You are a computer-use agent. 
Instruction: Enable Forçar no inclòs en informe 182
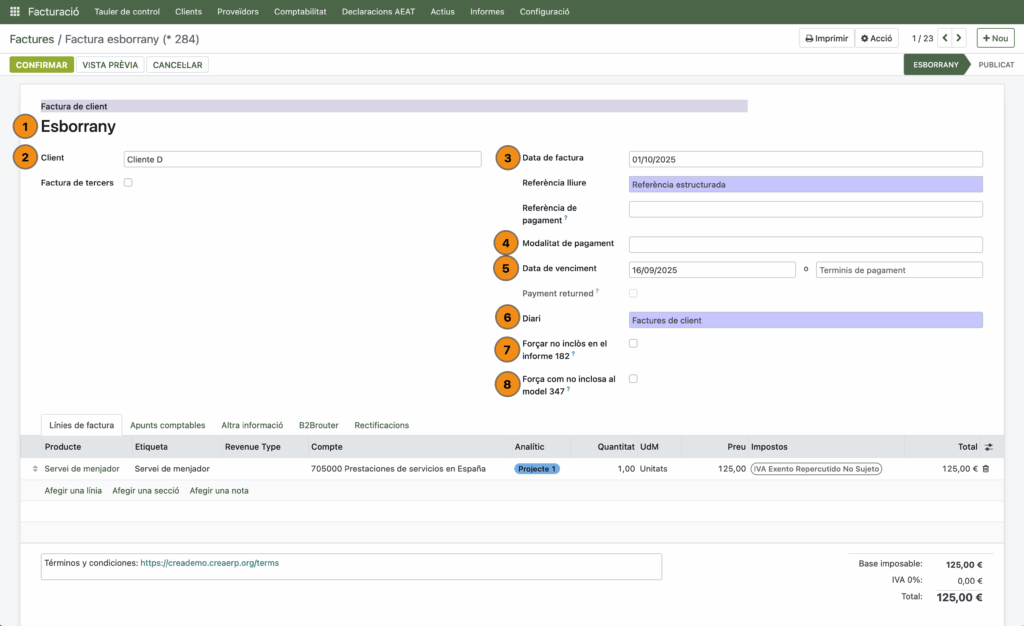click(x=633, y=343)
